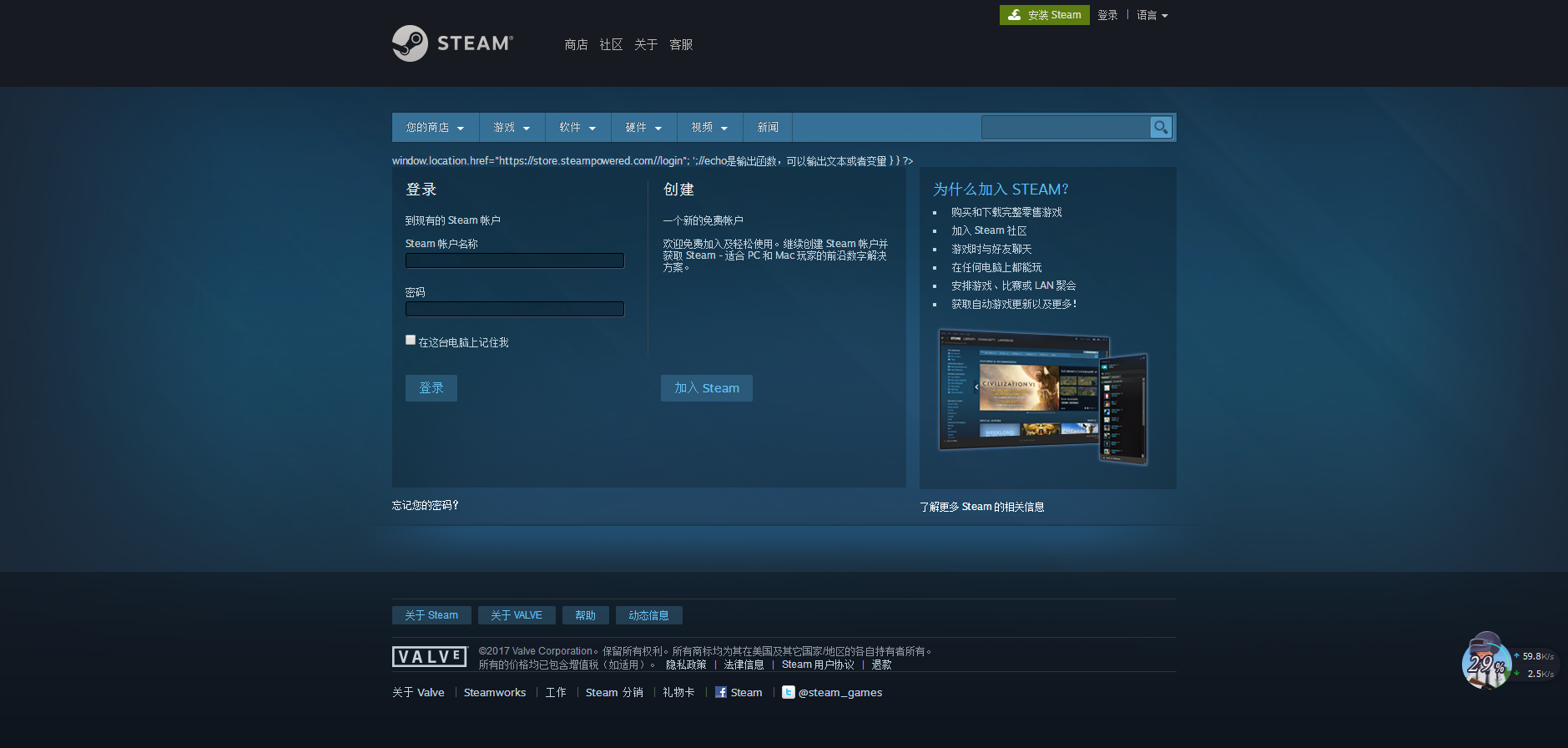Click the 忘记您的密码? link
Image resolution: width=1568 pixels, height=748 pixels.
tap(426, 505)
